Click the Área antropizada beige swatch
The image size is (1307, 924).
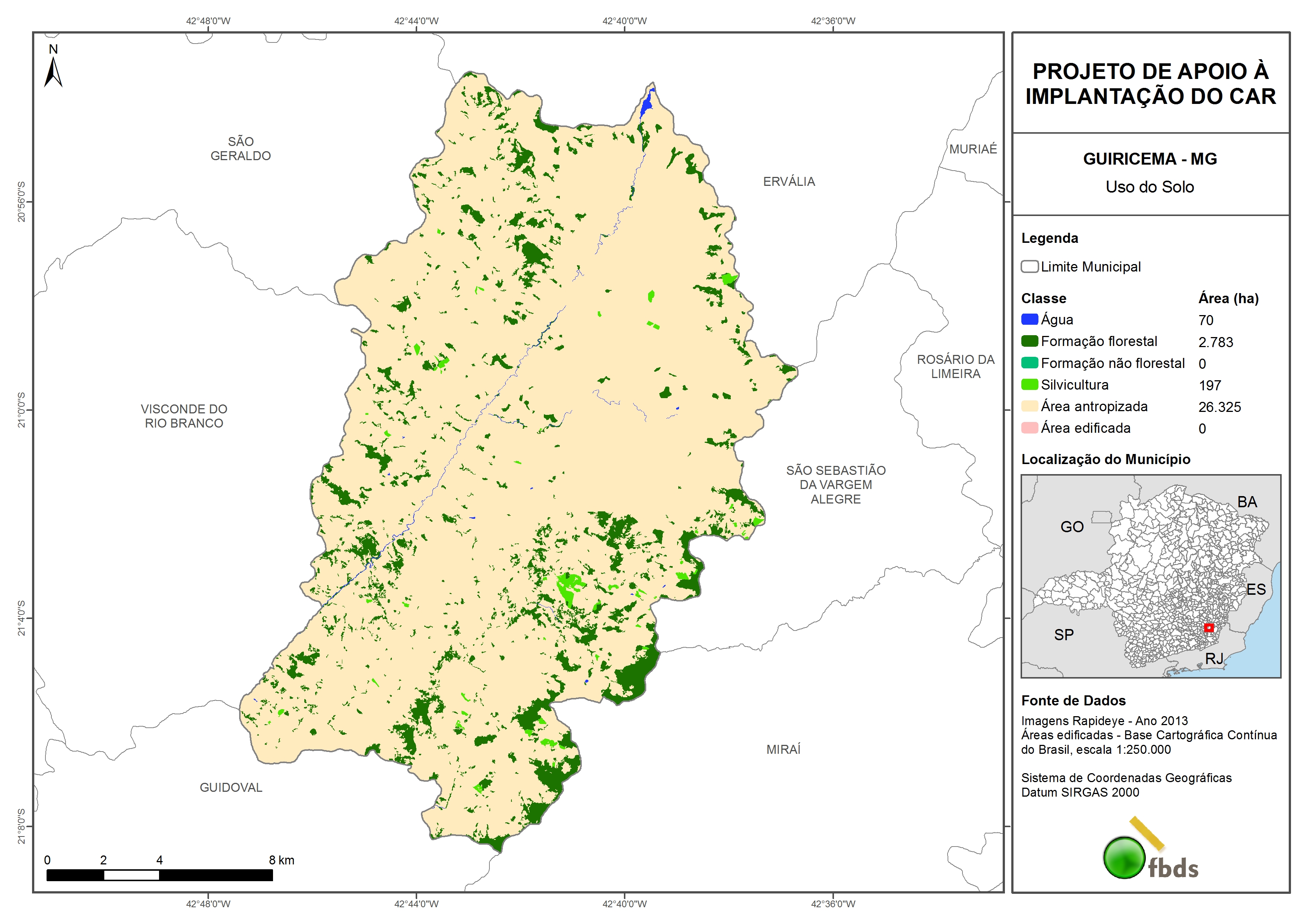[x=1029, y=406]
